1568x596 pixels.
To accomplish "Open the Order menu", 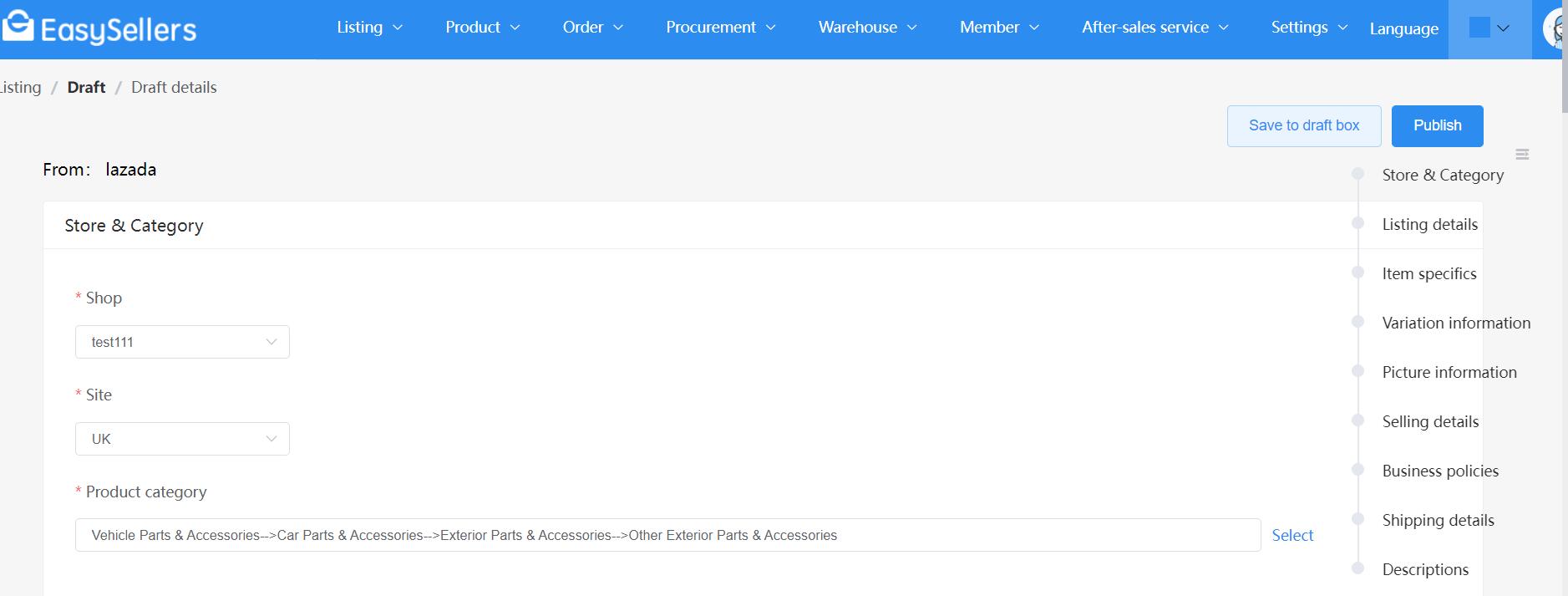I will (x=592, y=28).
